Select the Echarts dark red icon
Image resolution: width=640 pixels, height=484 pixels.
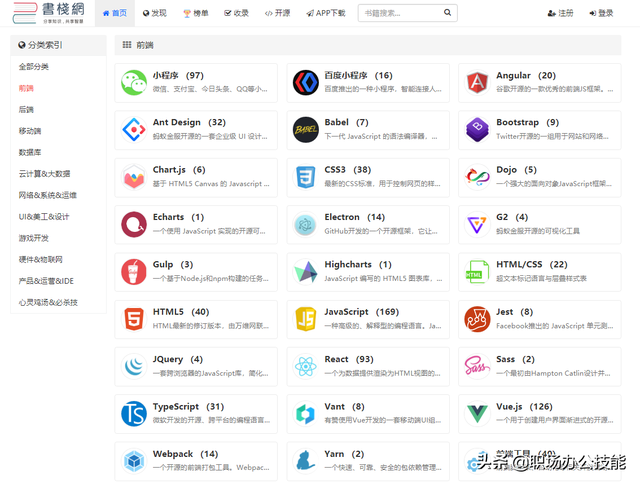134,224
